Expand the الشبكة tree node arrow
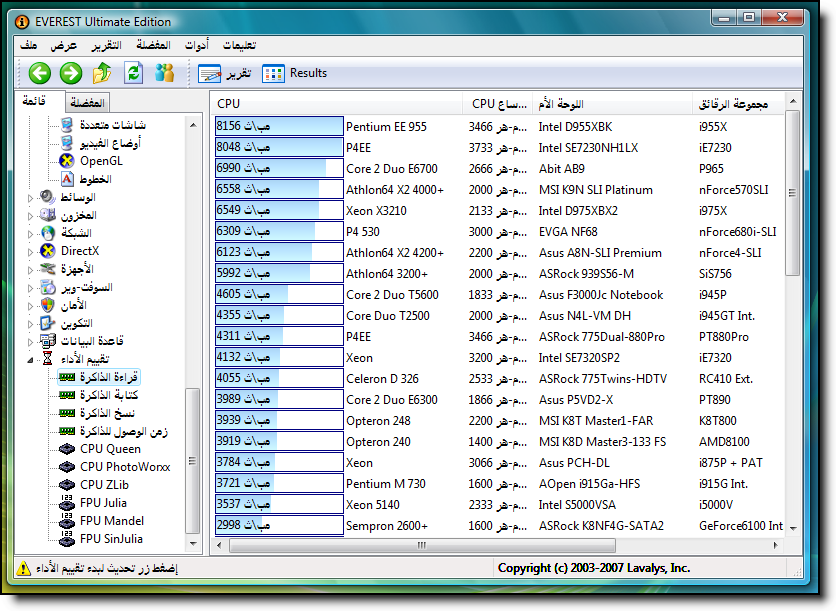Viewport: 836px width, 611px height. point(30,234)
